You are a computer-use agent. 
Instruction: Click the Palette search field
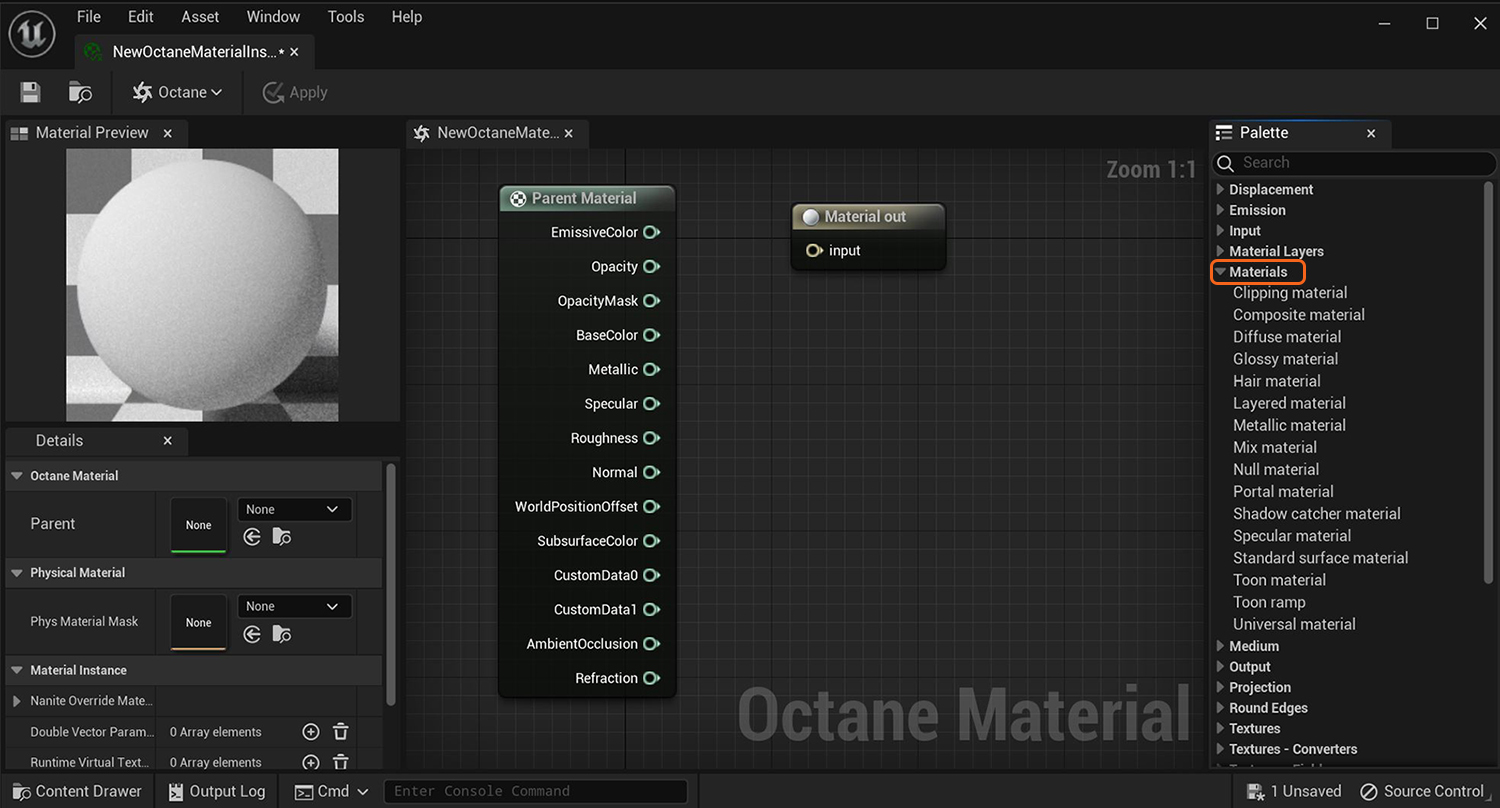click(x=1354, y=162)
